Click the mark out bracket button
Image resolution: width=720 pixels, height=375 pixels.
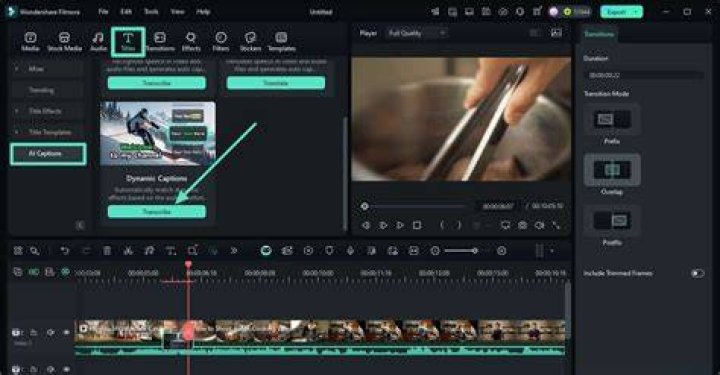(459, 225)
